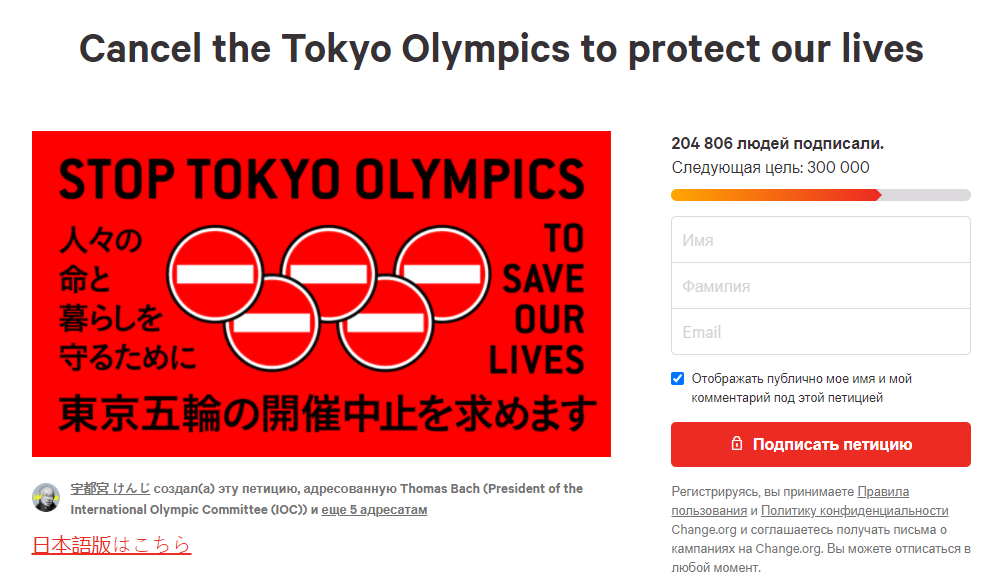
Task: Click the 'Cancel the Tokyo Olympics' page title
Action: click(x=500, y=48)
